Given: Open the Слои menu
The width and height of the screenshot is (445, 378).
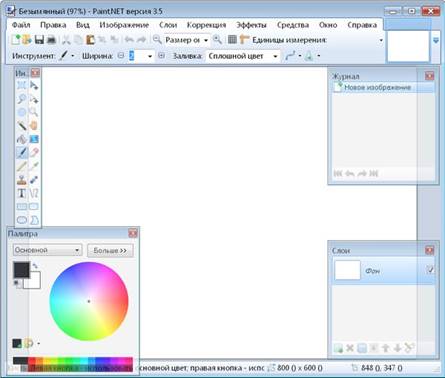Looking at the screenshot, I should click(x=168, y=25).
